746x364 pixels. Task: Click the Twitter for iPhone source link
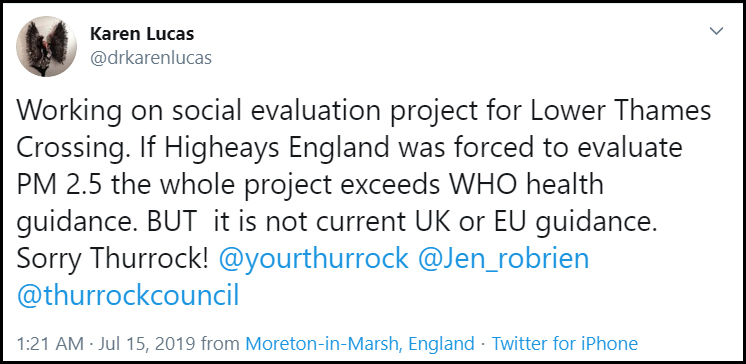coord(564,343)
